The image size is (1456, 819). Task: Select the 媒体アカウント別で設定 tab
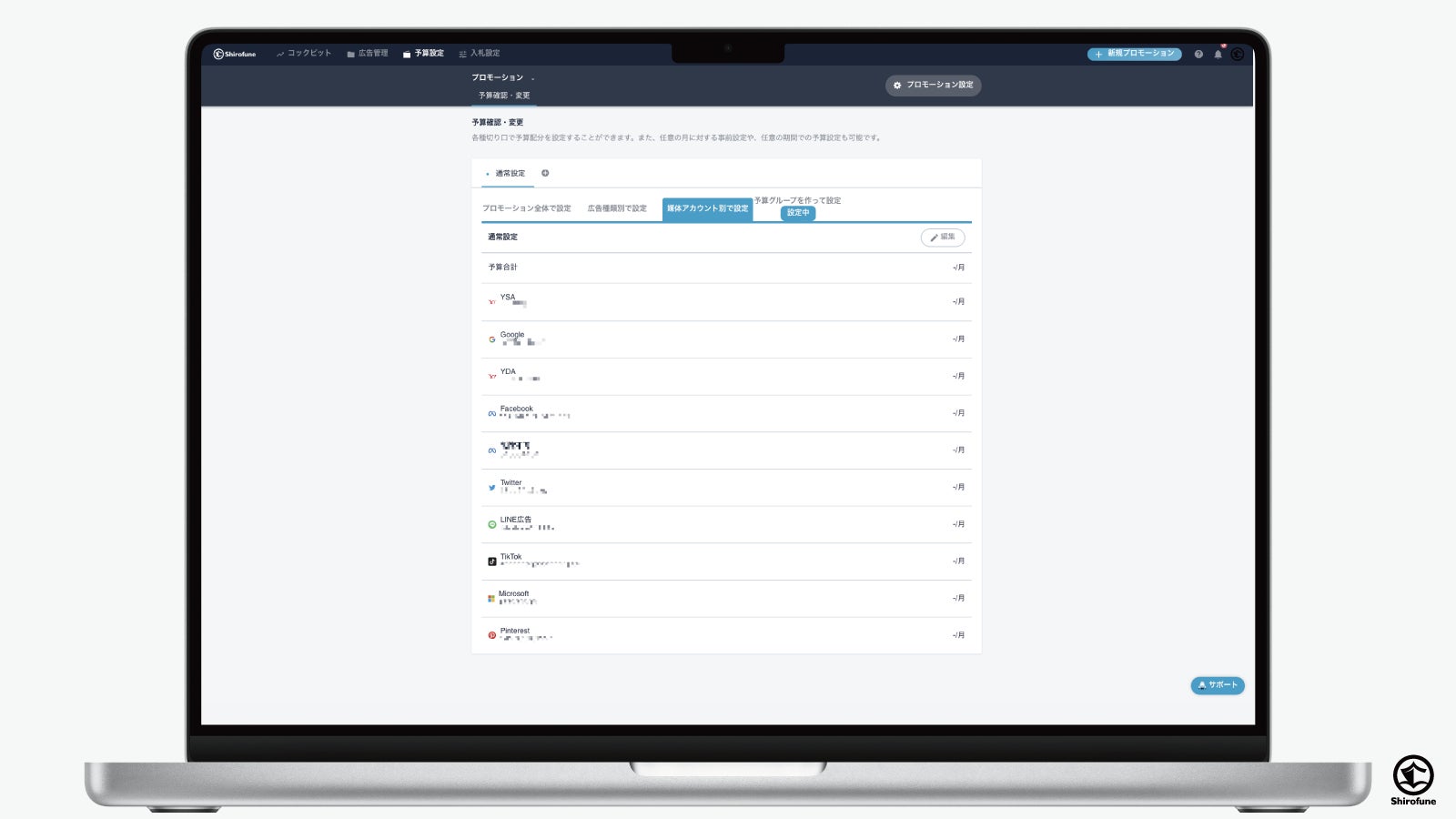(707, 208)
